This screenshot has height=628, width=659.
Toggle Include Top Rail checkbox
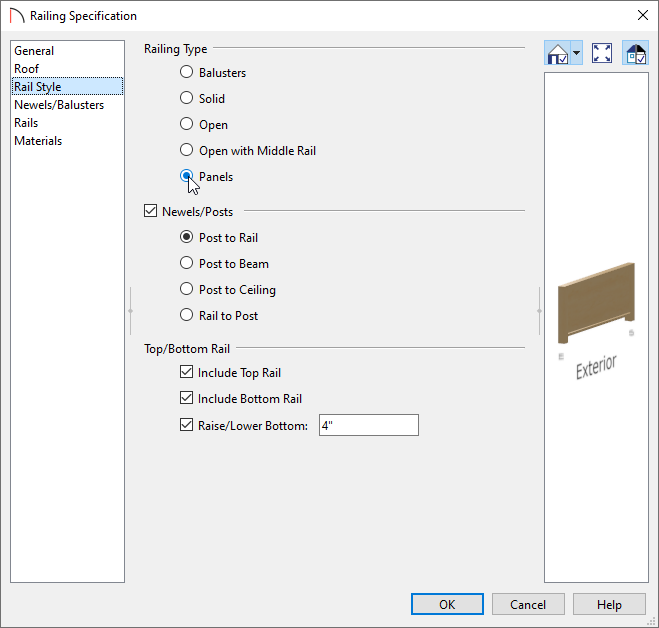[x=187, y=372]
